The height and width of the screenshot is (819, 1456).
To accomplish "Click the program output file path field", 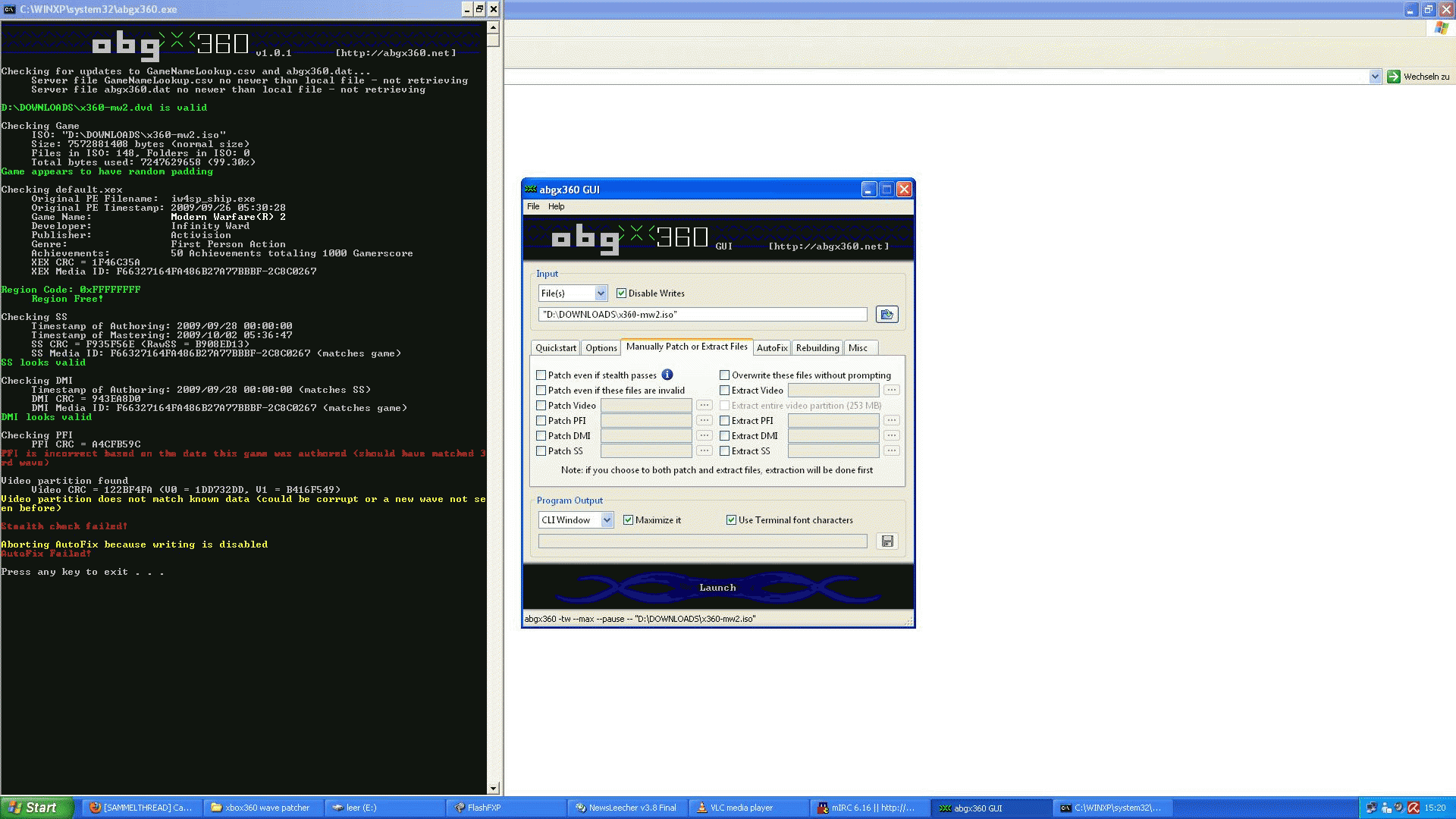I will 702,541.
